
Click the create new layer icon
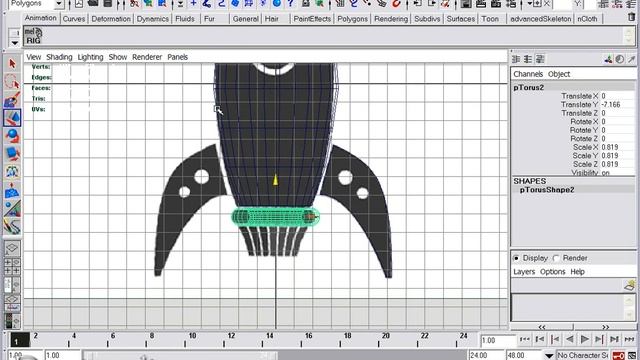(x=630, y=285)
